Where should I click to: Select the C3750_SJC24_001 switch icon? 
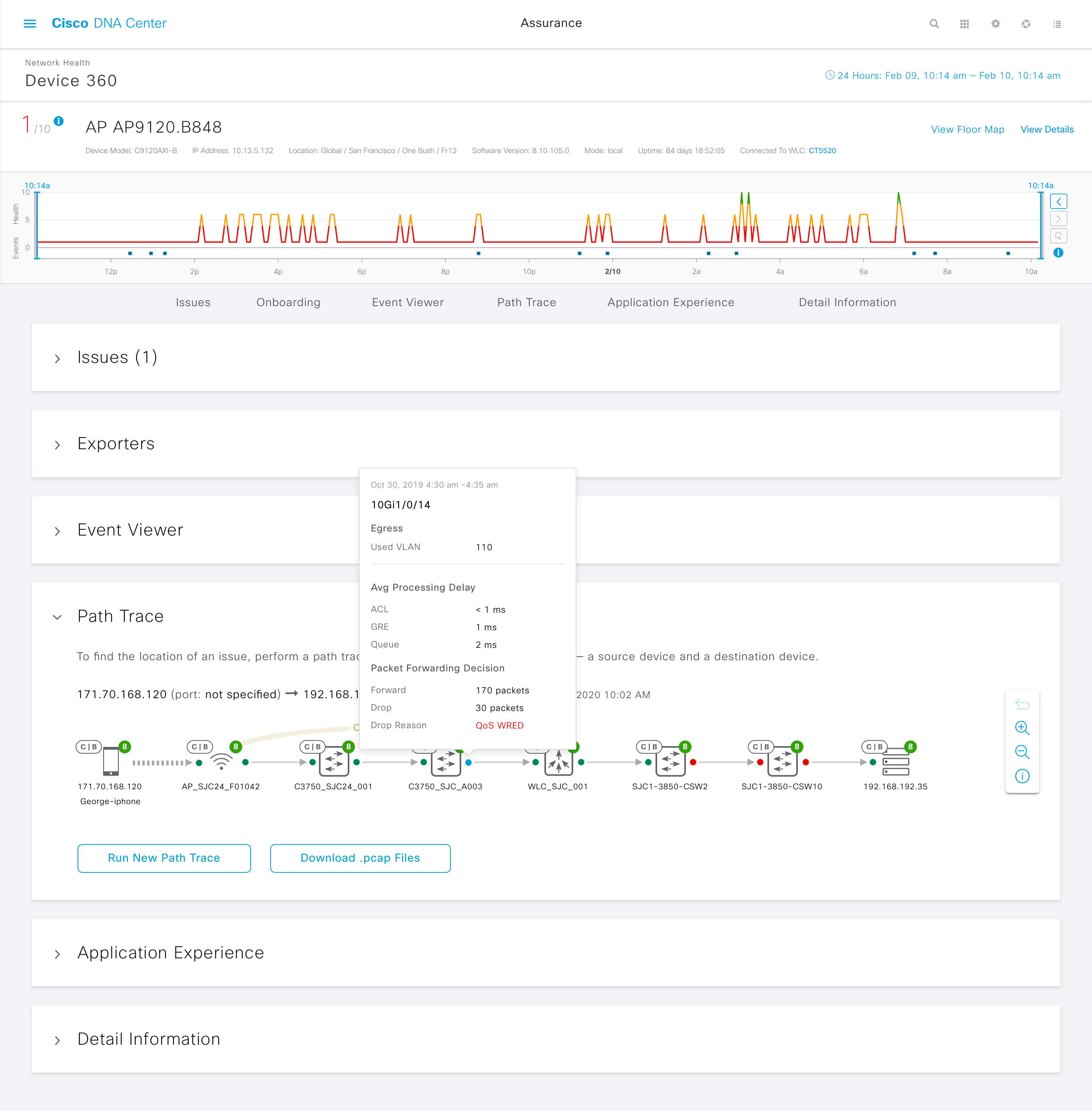coord(334,762)
